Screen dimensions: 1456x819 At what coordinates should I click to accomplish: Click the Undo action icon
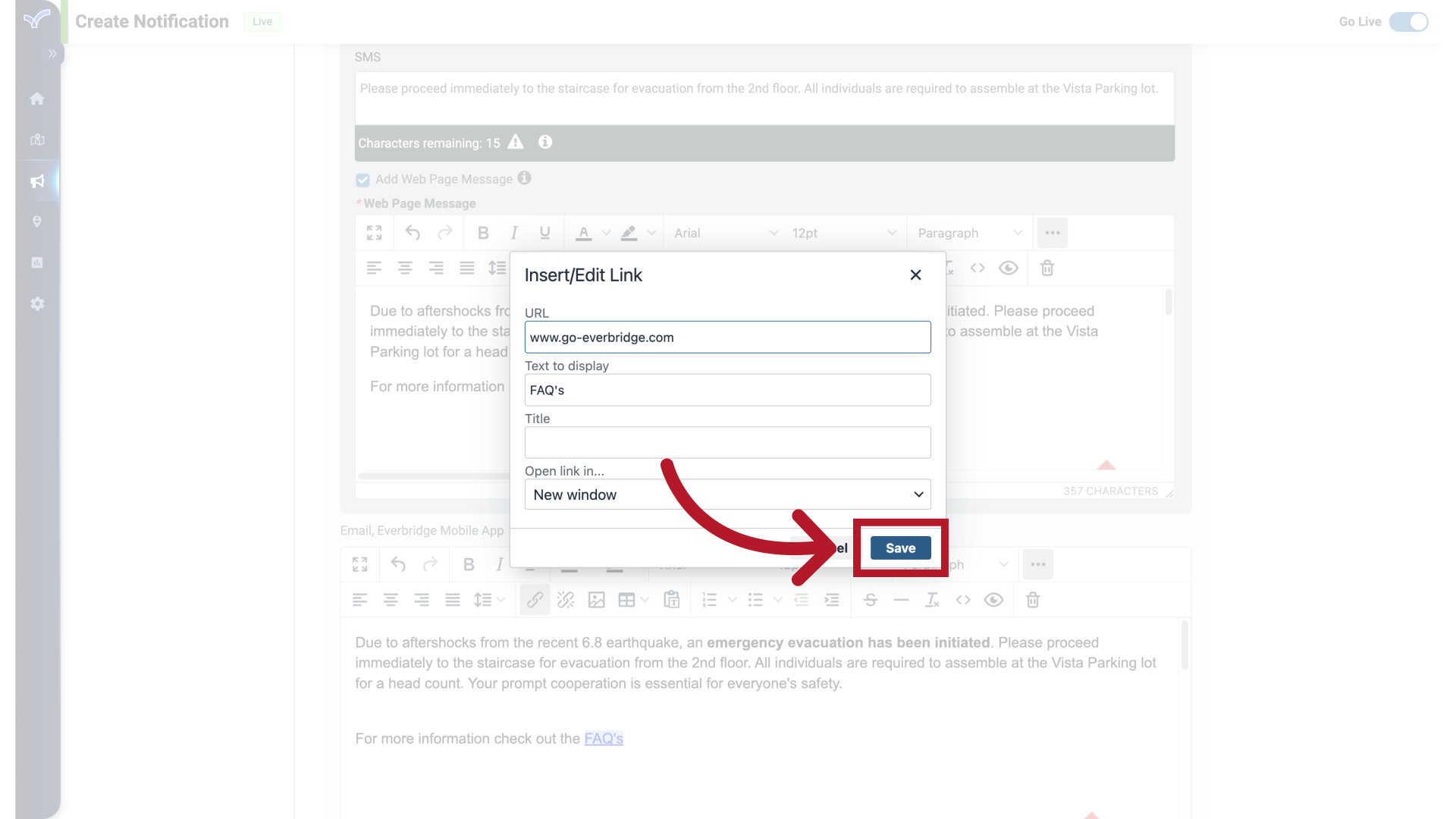[413, 232]
